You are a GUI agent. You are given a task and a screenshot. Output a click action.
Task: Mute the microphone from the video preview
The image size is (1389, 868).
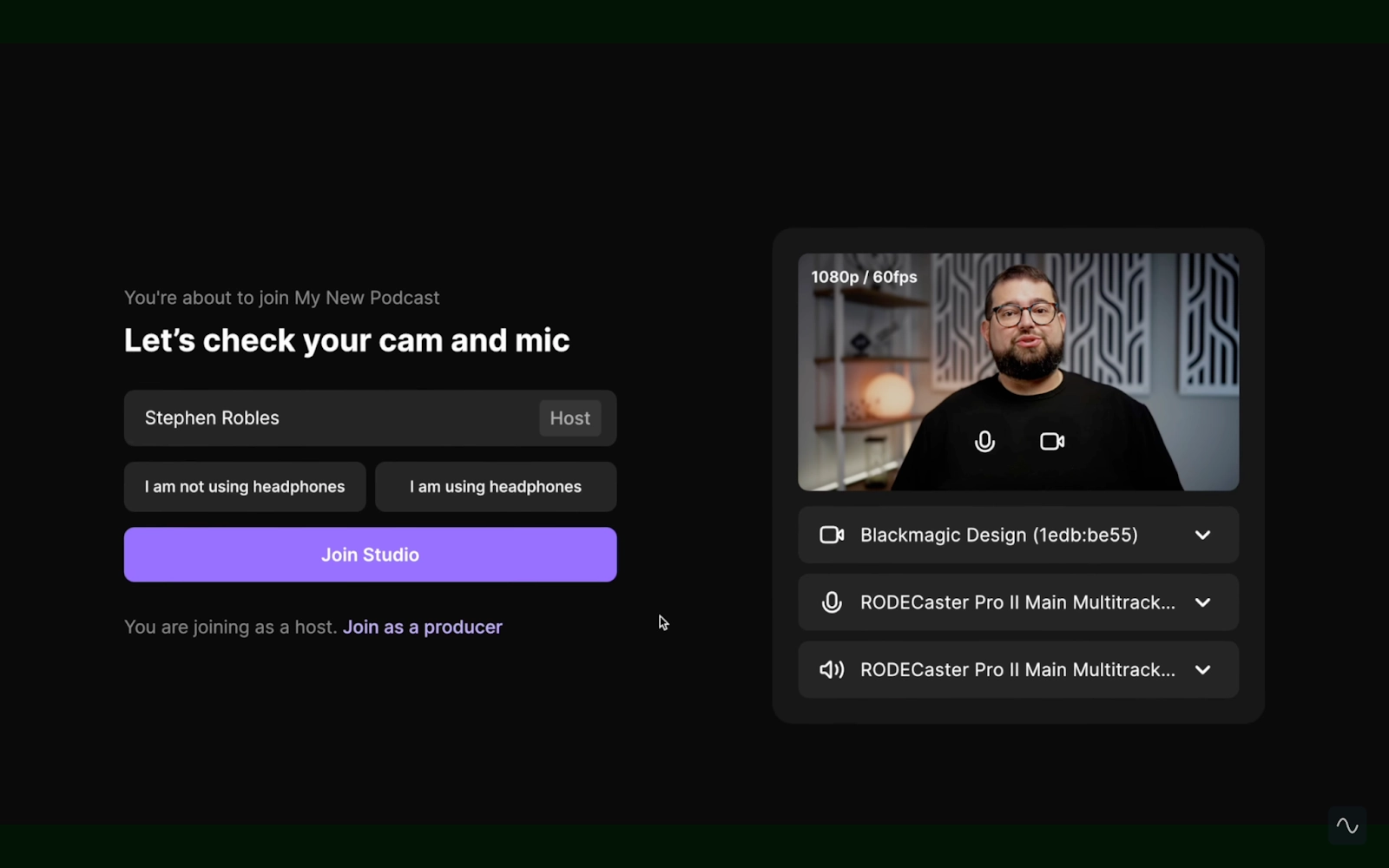(984, 441)
